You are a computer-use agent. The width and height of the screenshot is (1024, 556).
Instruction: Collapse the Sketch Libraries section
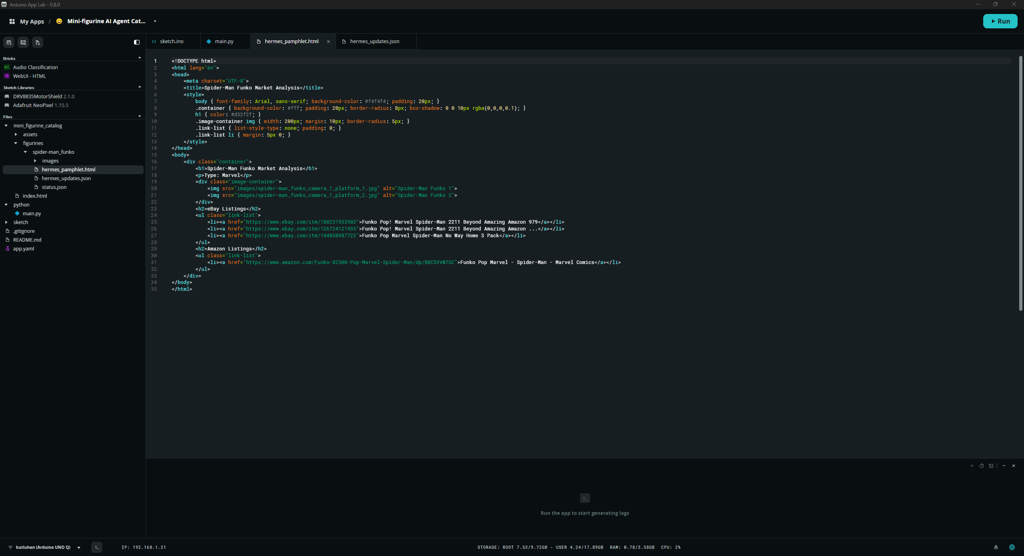click(139, 87)
